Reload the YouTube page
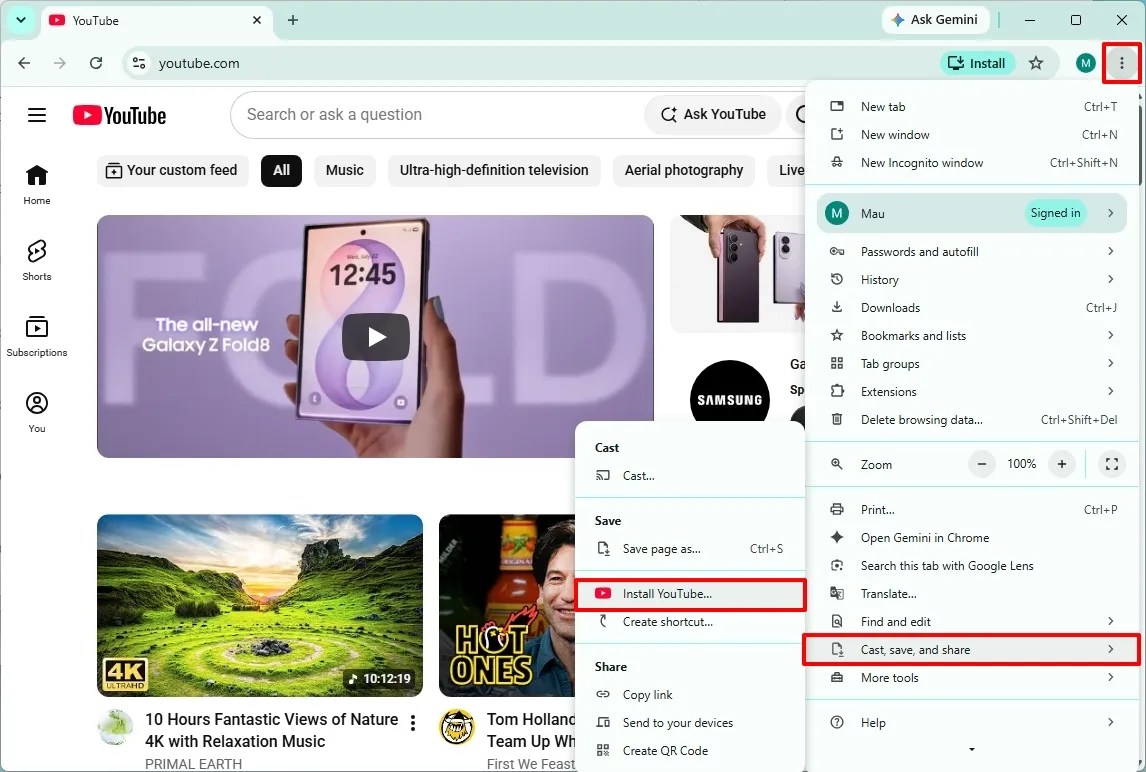Viewport: 1146px width, 772px height. (96, 64)
